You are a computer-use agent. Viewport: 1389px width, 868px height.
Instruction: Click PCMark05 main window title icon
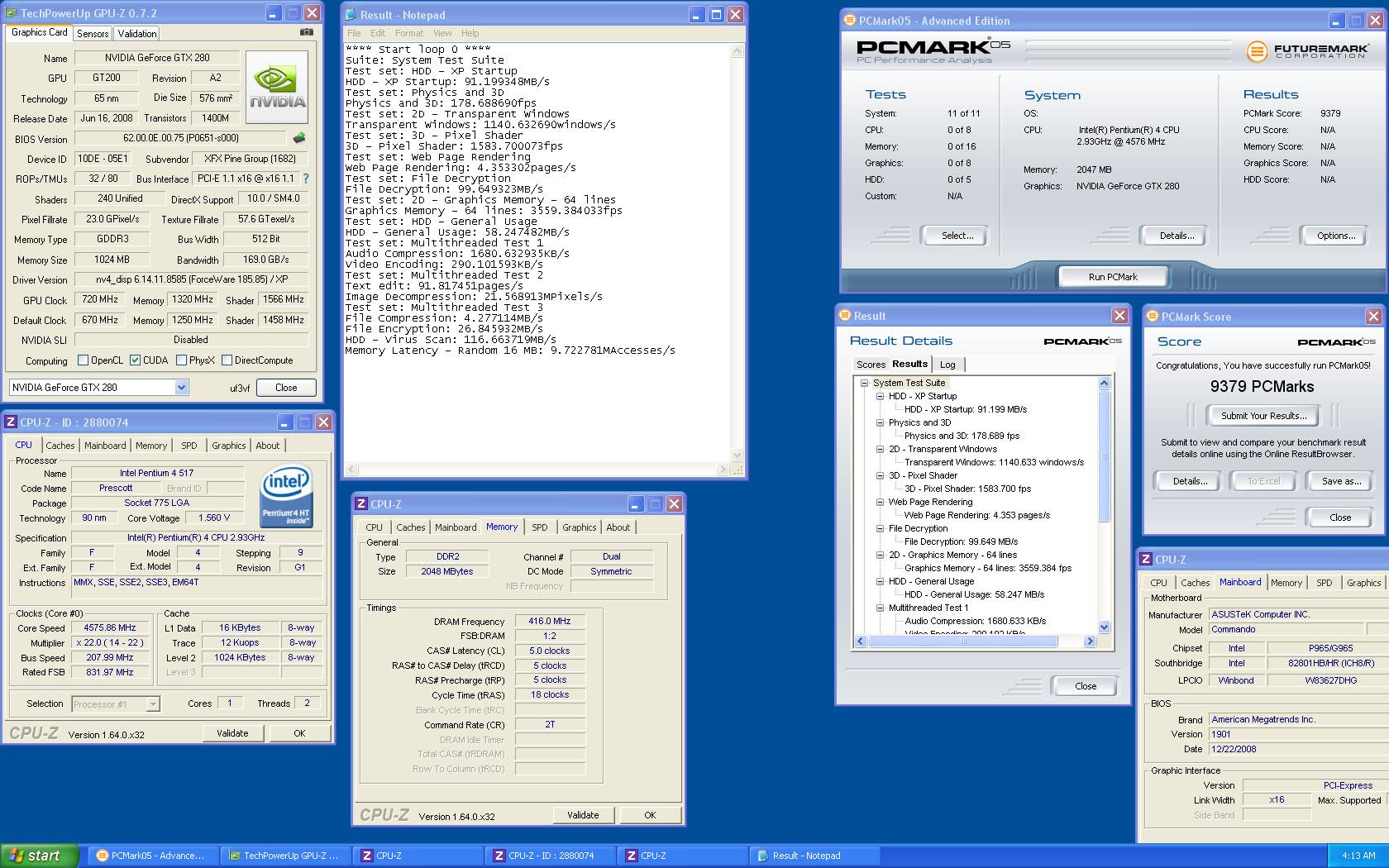(849, 21)
